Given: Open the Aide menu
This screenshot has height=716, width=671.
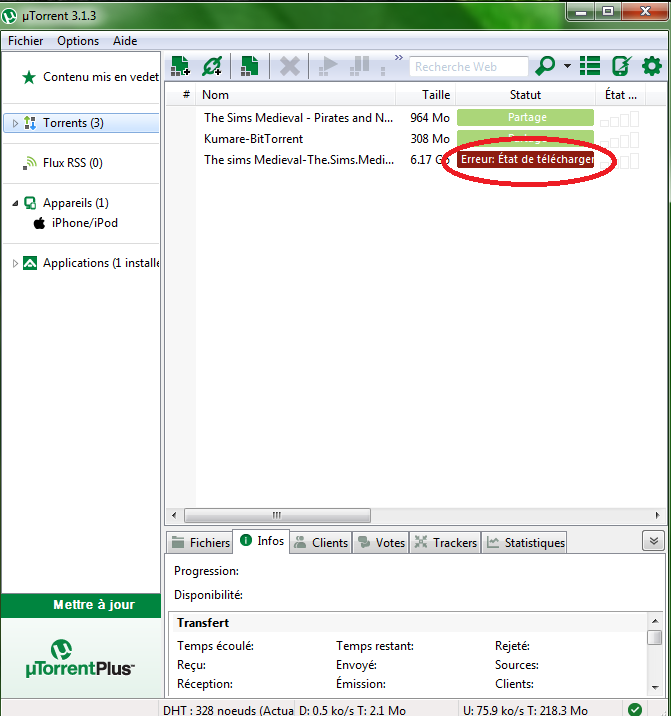Looking at the screenshot, I should pyautogui.click(x=125, y=41).
